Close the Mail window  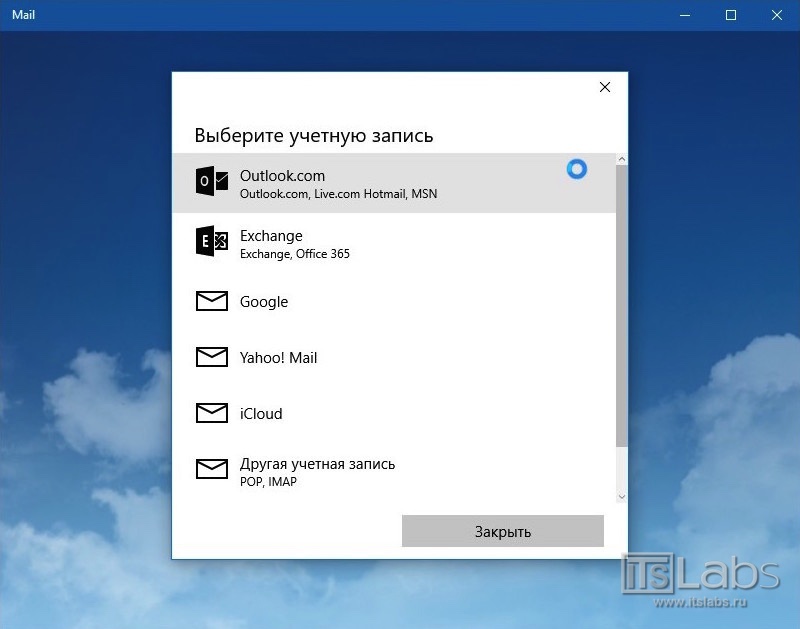tap(777, 15)
